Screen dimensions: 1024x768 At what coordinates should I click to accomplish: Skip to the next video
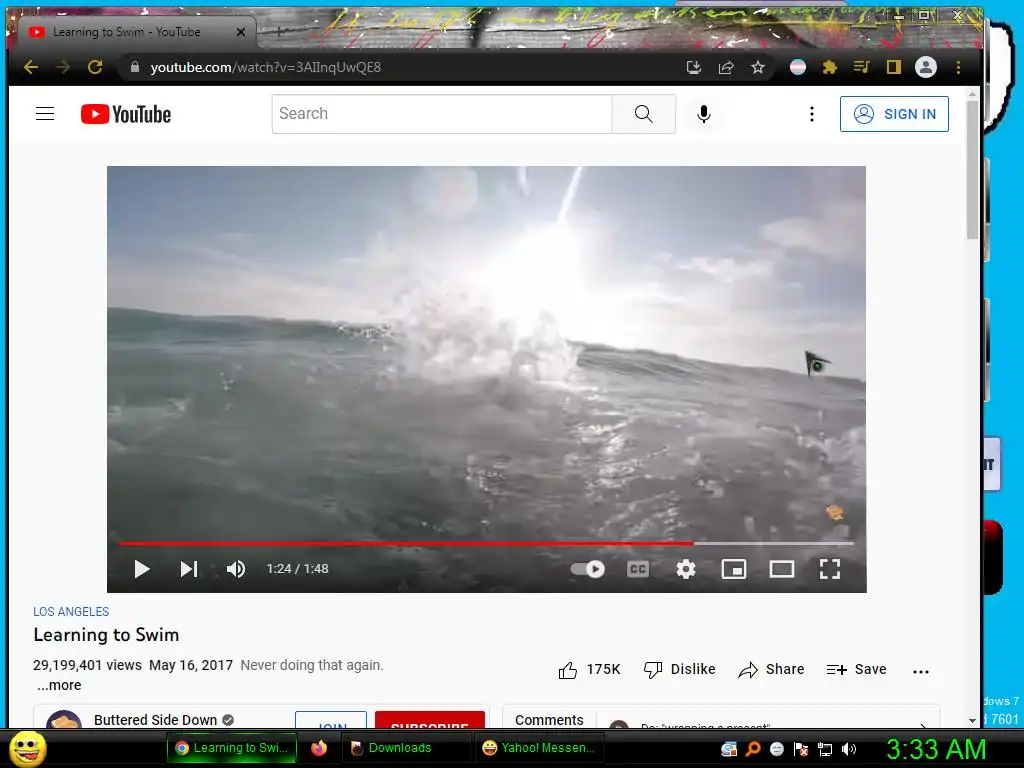[189, 569]
